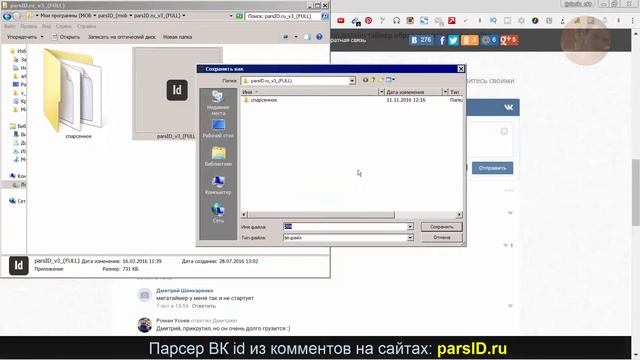Open Вид menu in Explorer
Screen dimensions: 640x360
point(47,26)
